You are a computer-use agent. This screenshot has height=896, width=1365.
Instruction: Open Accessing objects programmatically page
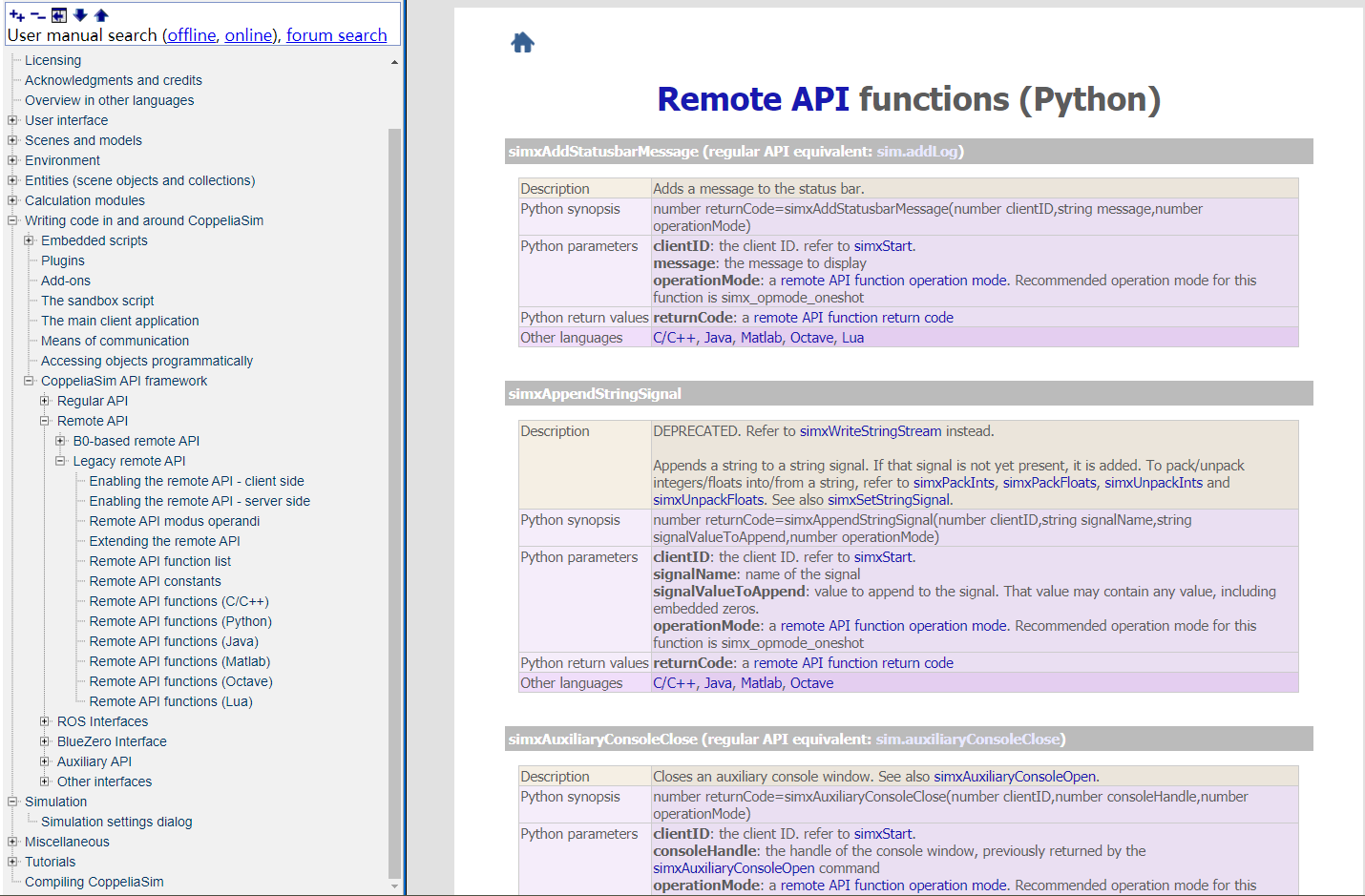click(147, 361)
